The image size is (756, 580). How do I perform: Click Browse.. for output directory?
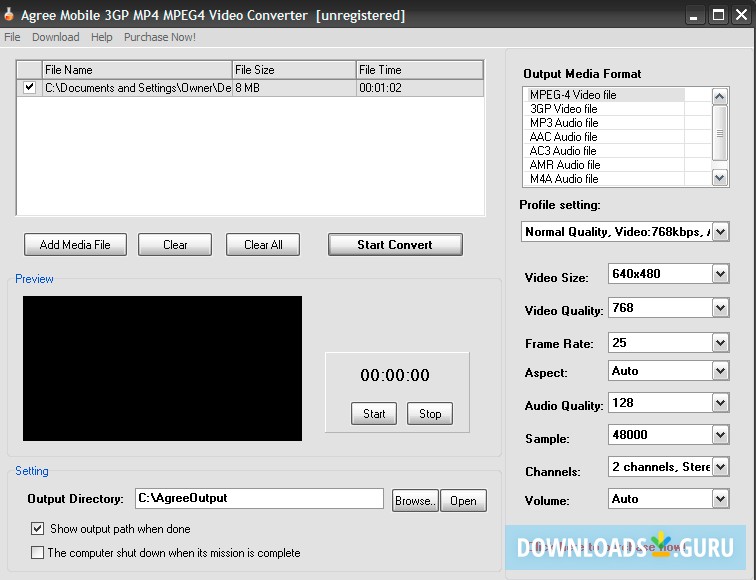pyautogui.click(x=415, y=500)
